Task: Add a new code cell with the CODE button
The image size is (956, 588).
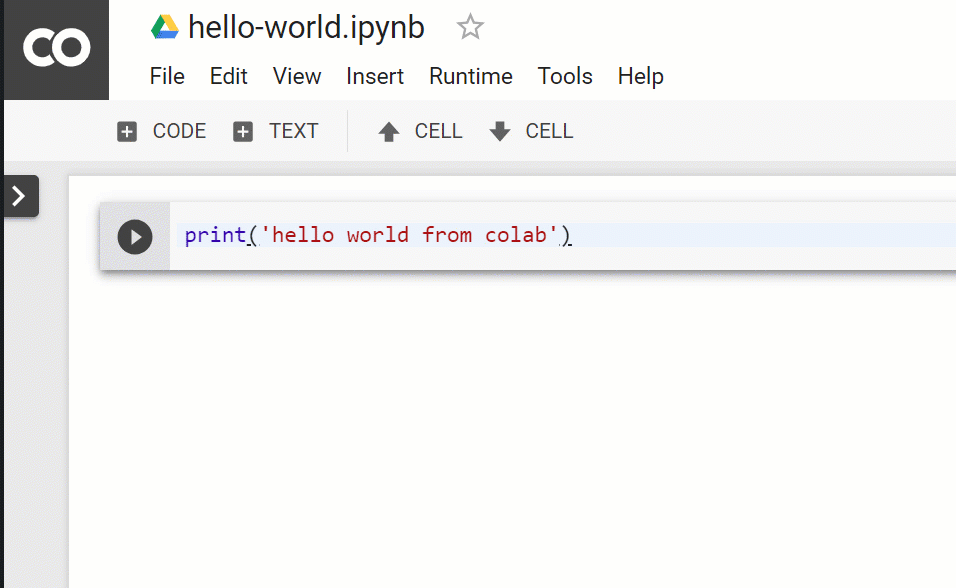Action: coord(162,131)
